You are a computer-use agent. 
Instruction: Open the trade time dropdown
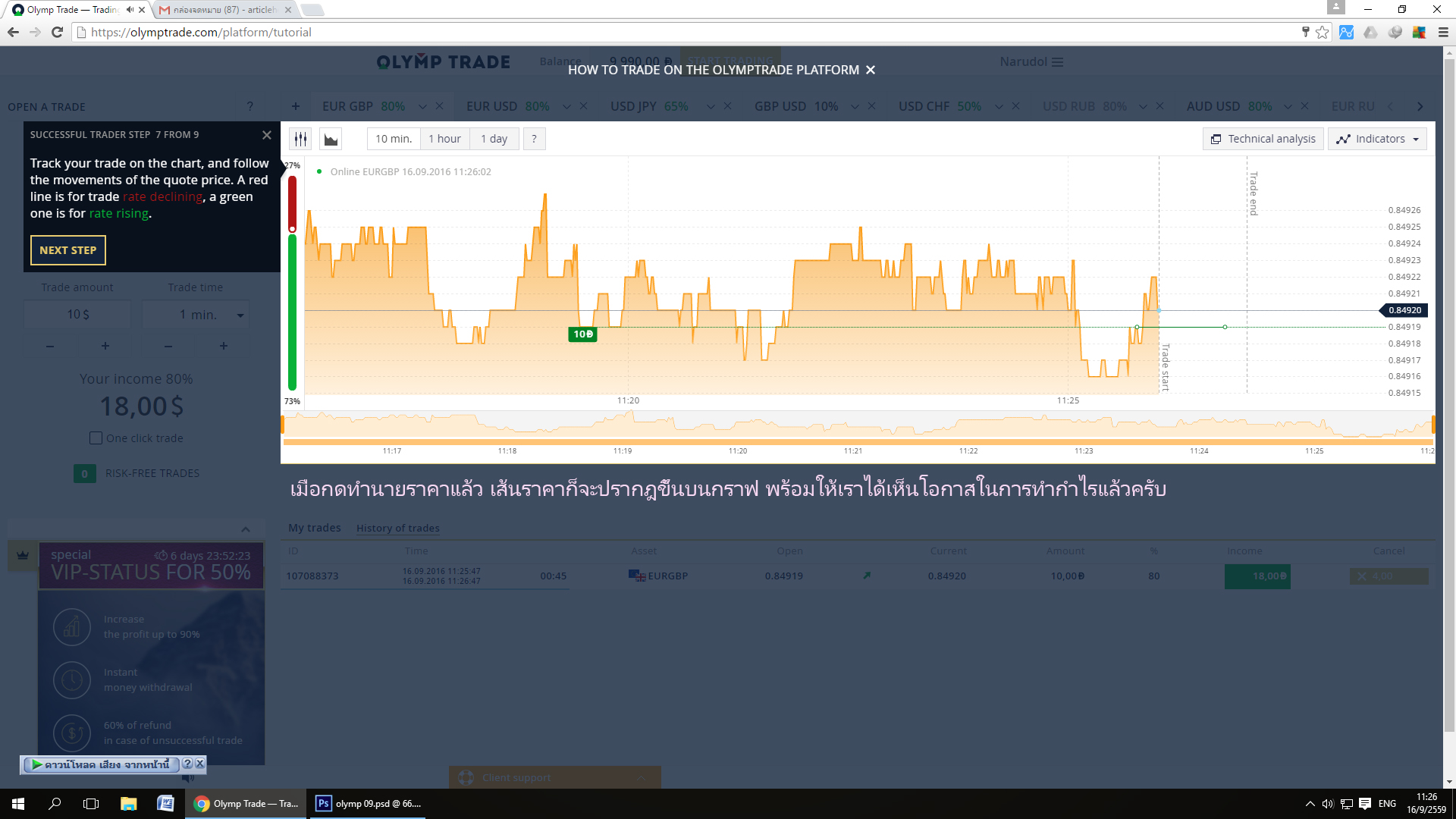point(240,315)
